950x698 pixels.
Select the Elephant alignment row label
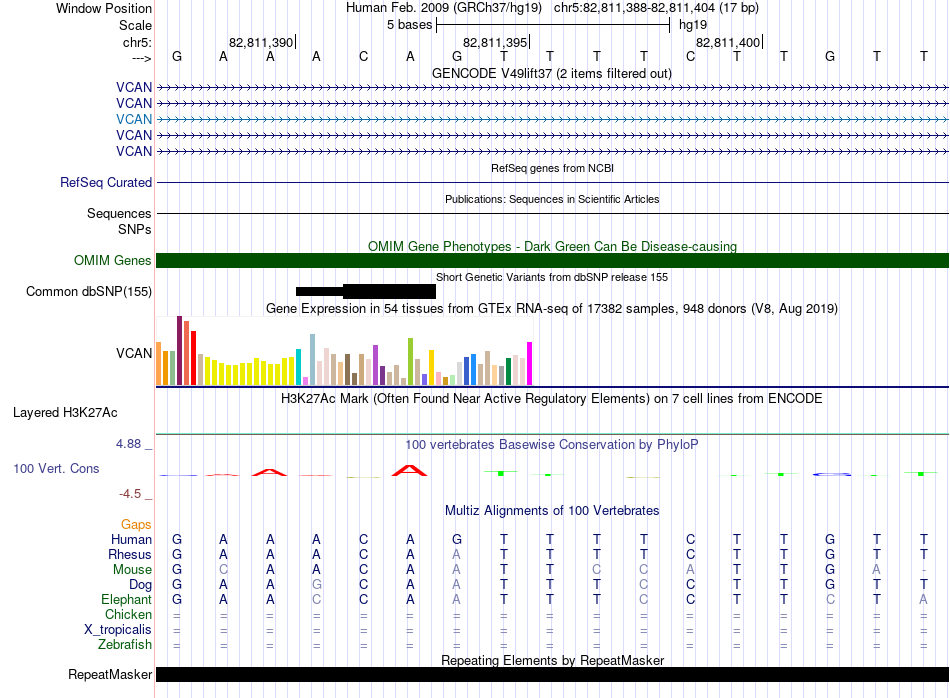coord(127,599)
